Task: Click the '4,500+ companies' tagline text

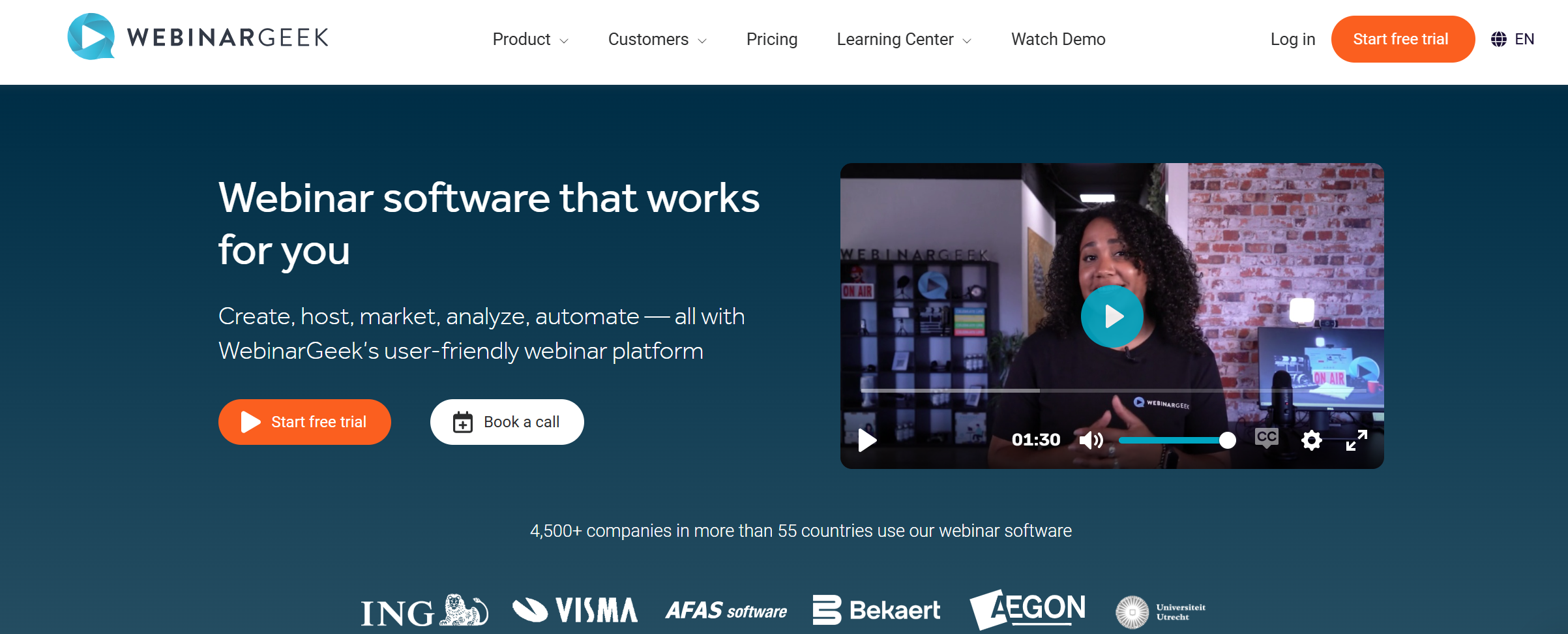Action: click(801, 531)
